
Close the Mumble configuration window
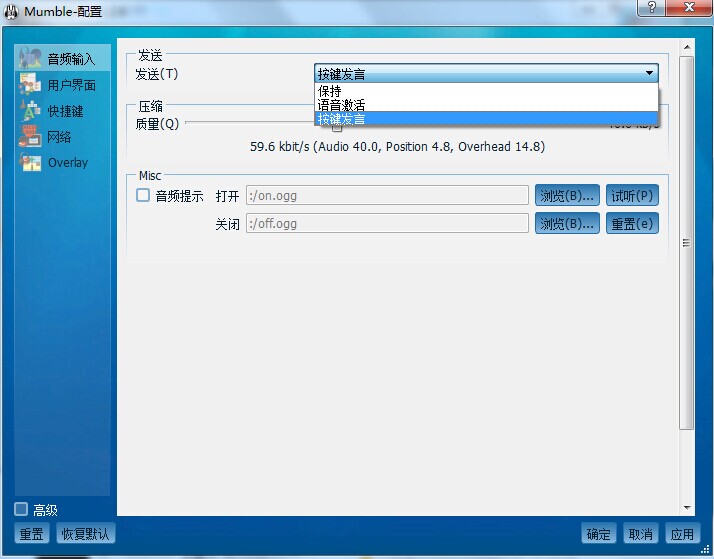[x=689, y=8]
